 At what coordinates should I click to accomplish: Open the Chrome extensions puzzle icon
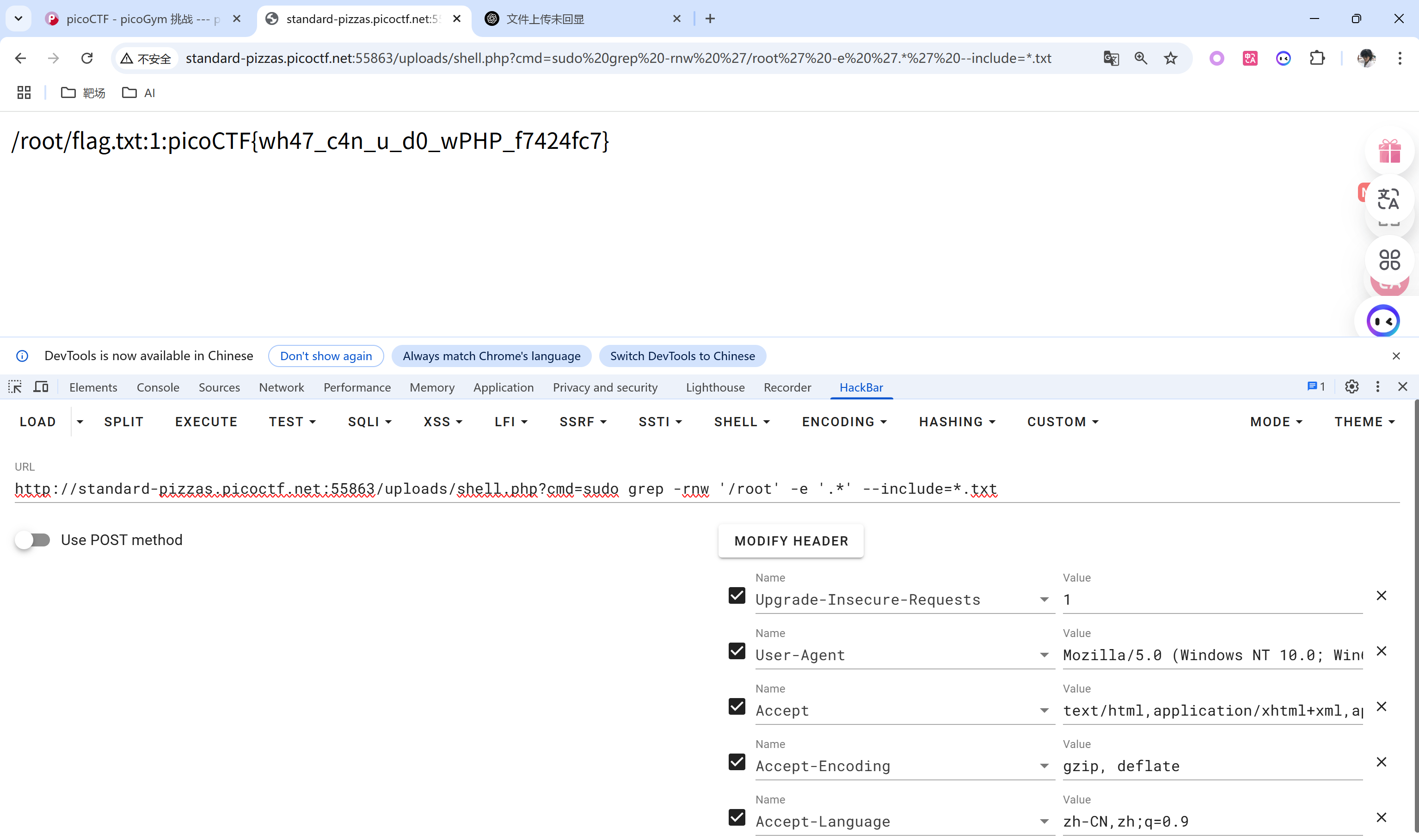pyautogui.click(x=1317, y=58)
